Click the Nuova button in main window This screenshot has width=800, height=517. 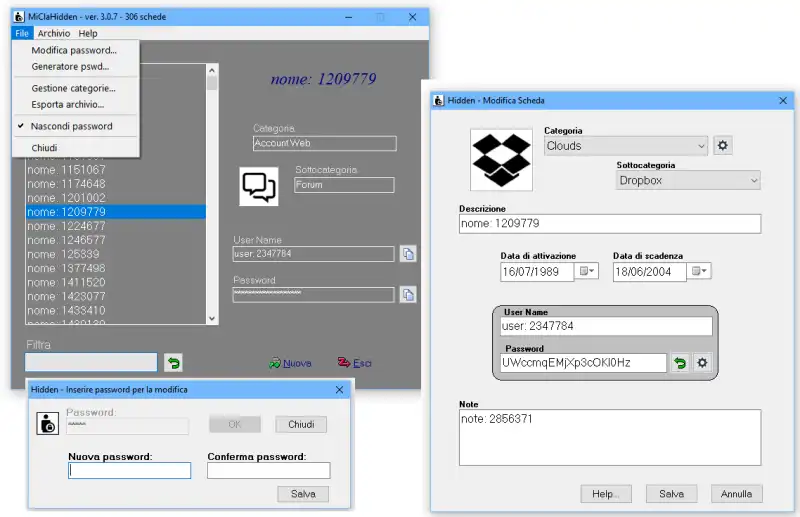290,363
